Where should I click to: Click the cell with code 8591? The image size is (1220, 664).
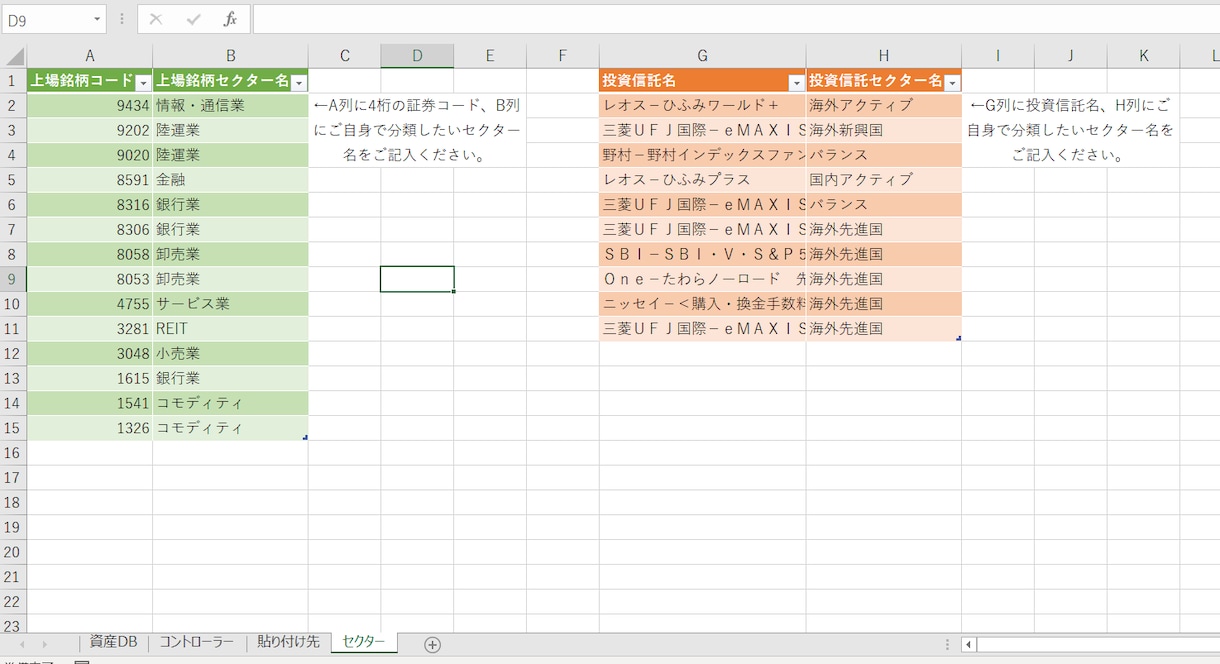(90, 180)
